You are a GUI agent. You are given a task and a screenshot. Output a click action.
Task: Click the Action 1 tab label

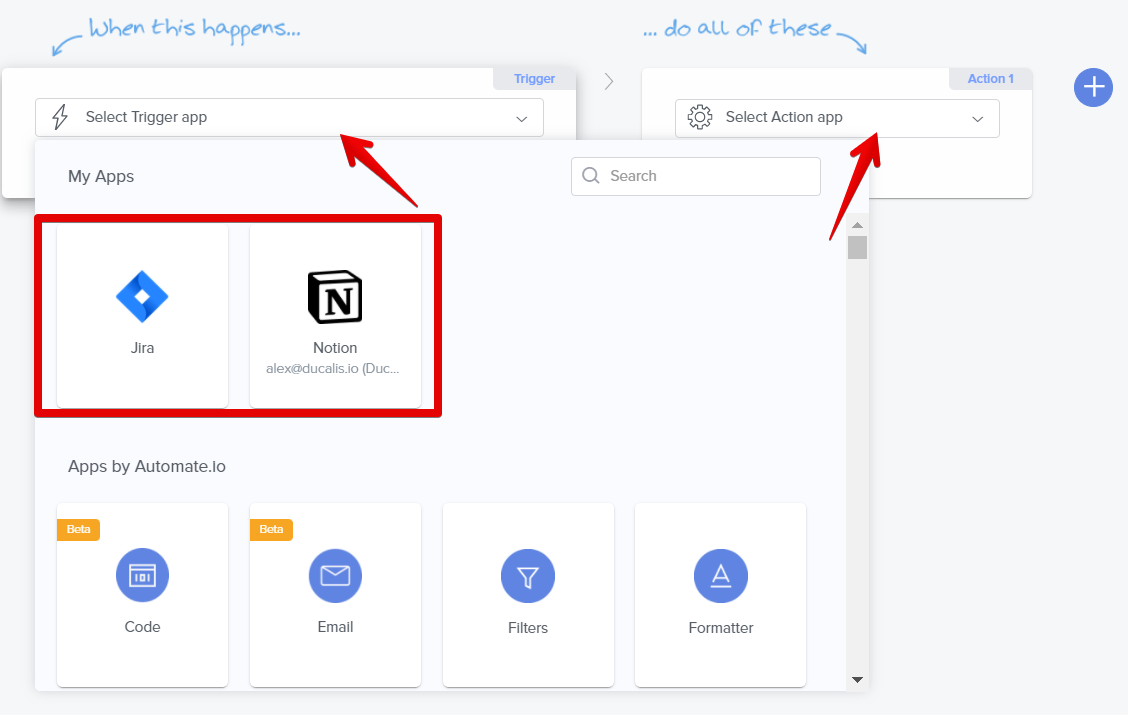pyautogui.click(x=990, y=79)
